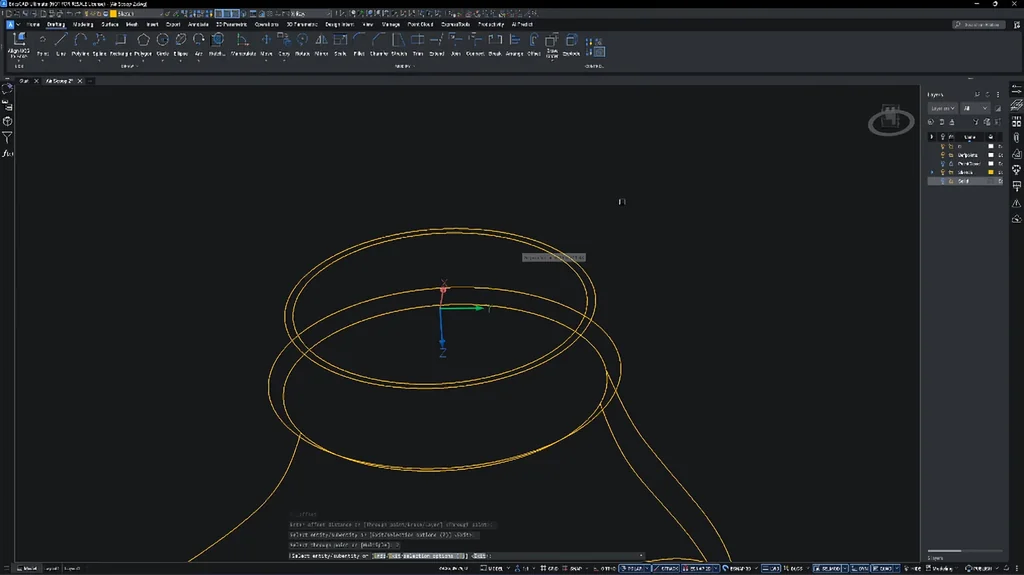Select the Rotate tool
The image size is (1024, 575).
tap(302, 44)
